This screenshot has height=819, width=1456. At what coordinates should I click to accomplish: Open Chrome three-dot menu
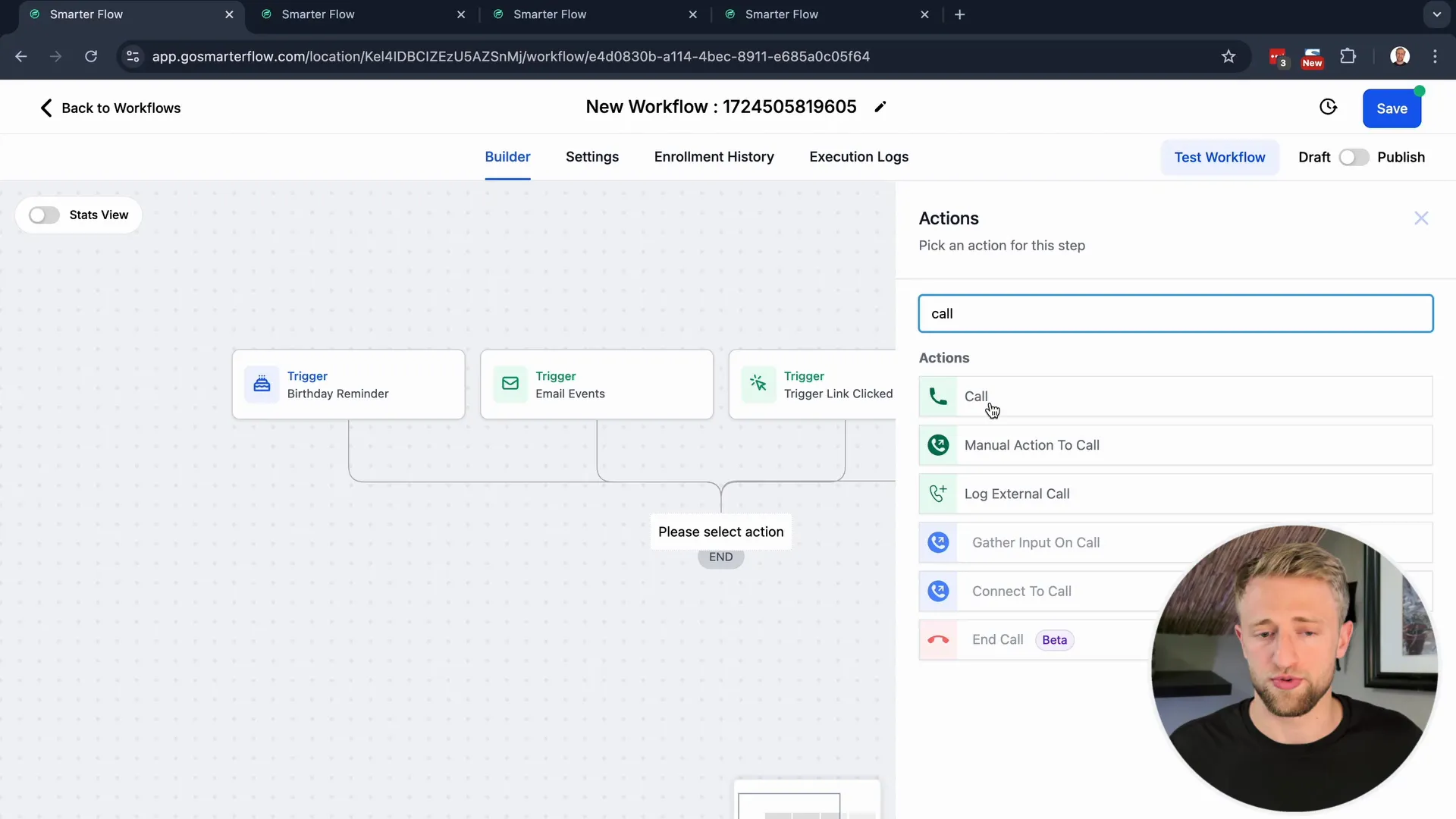coord(1435,56)
